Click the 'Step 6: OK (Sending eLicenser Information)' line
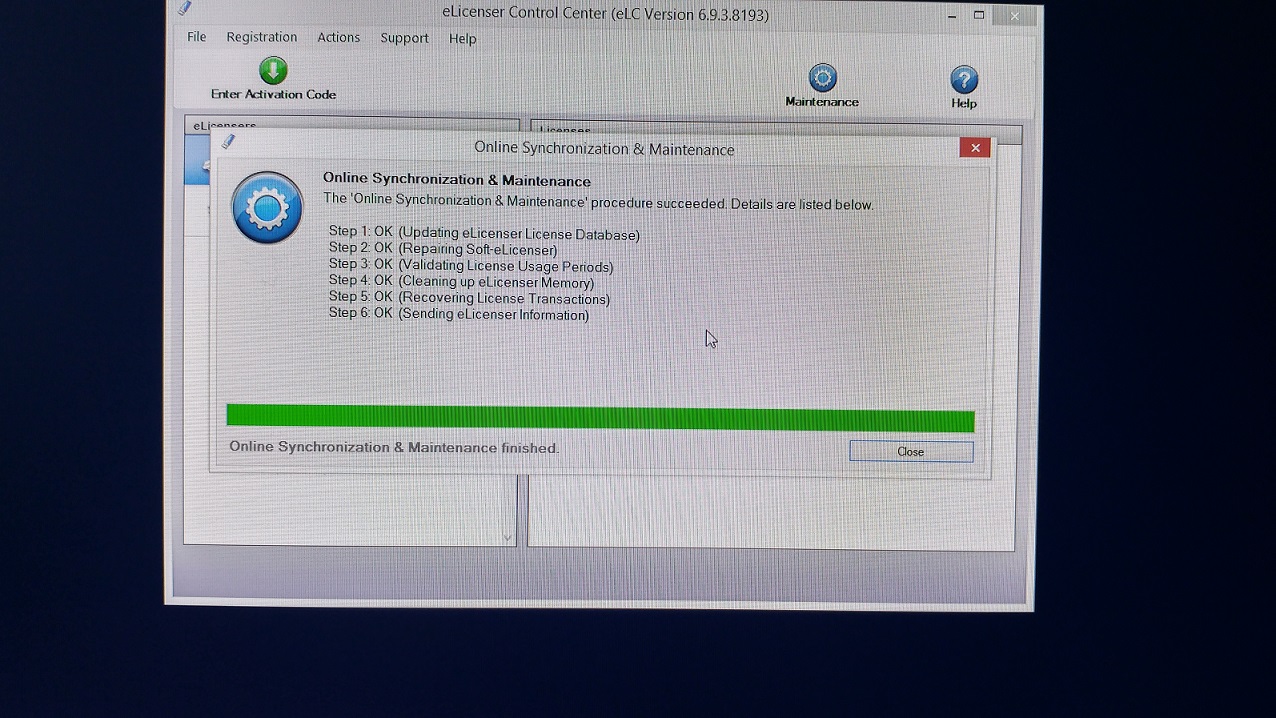 pyautogui.click(x=459, y=314)
